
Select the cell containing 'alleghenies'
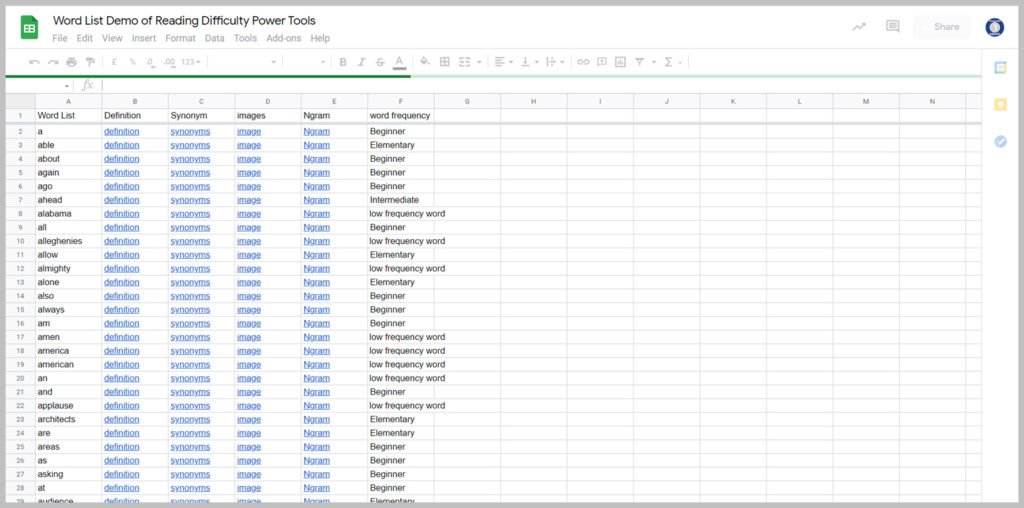(x=69, y=241)
